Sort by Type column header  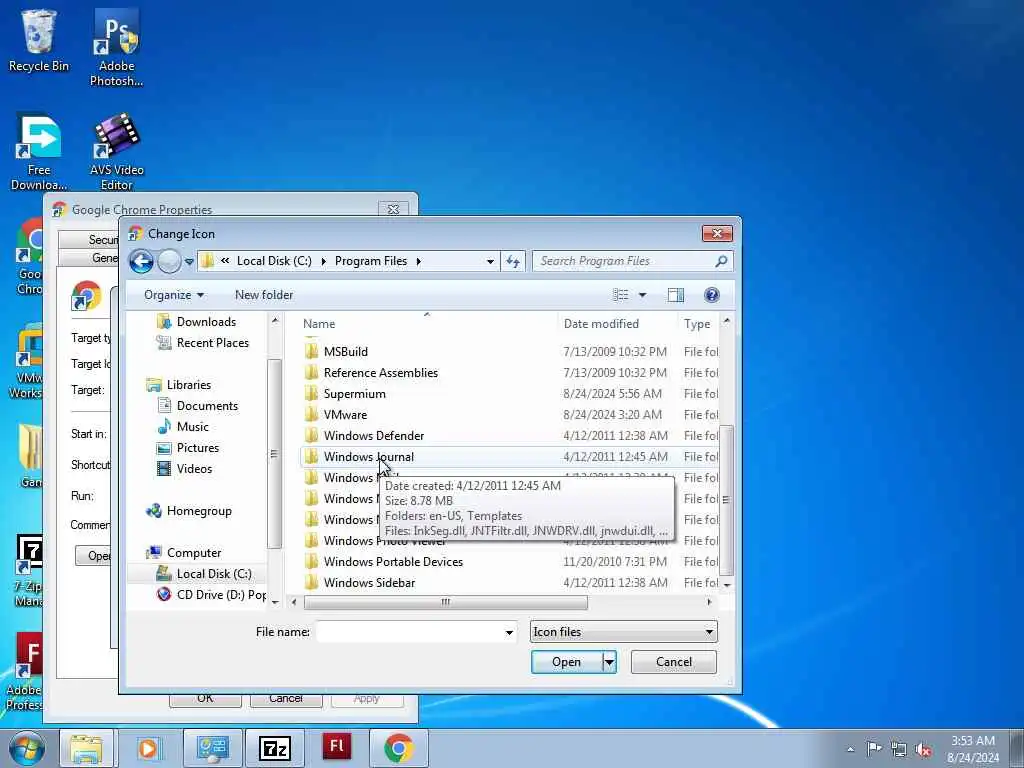pyautogui.click(x=697, y=324)
